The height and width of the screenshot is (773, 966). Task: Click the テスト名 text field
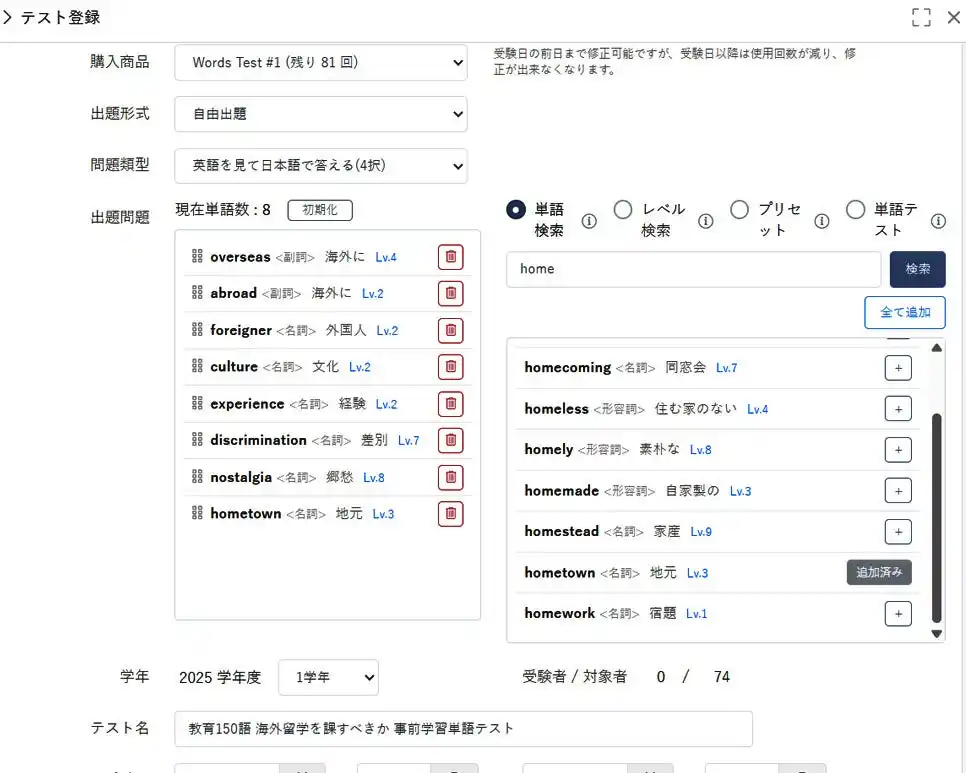[x=463, y=729]
